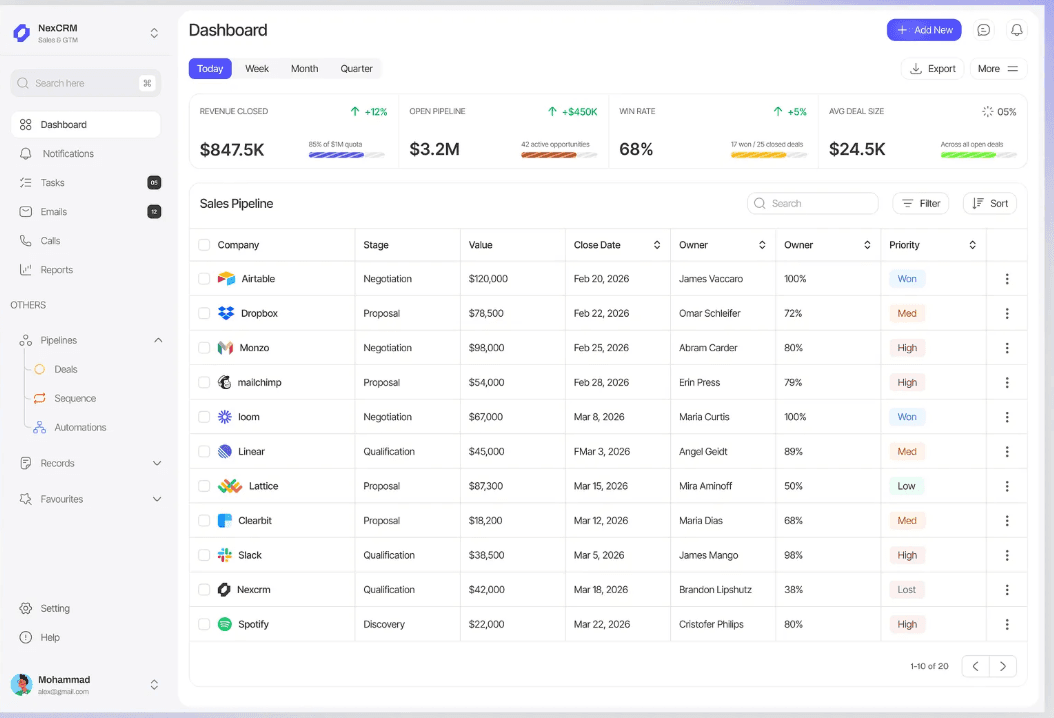The image size is (1054, 718).
Task: Collapse the Pipelines section
Action: [158, 339]
